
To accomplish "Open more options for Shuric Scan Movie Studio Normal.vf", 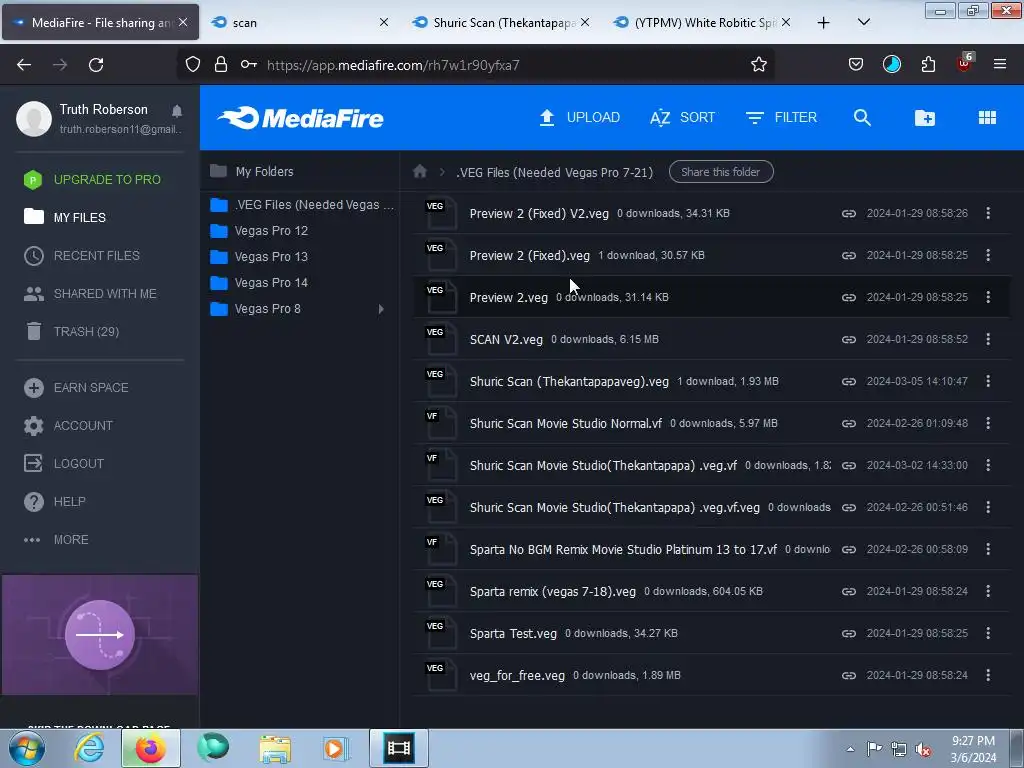I will [988, 423].
